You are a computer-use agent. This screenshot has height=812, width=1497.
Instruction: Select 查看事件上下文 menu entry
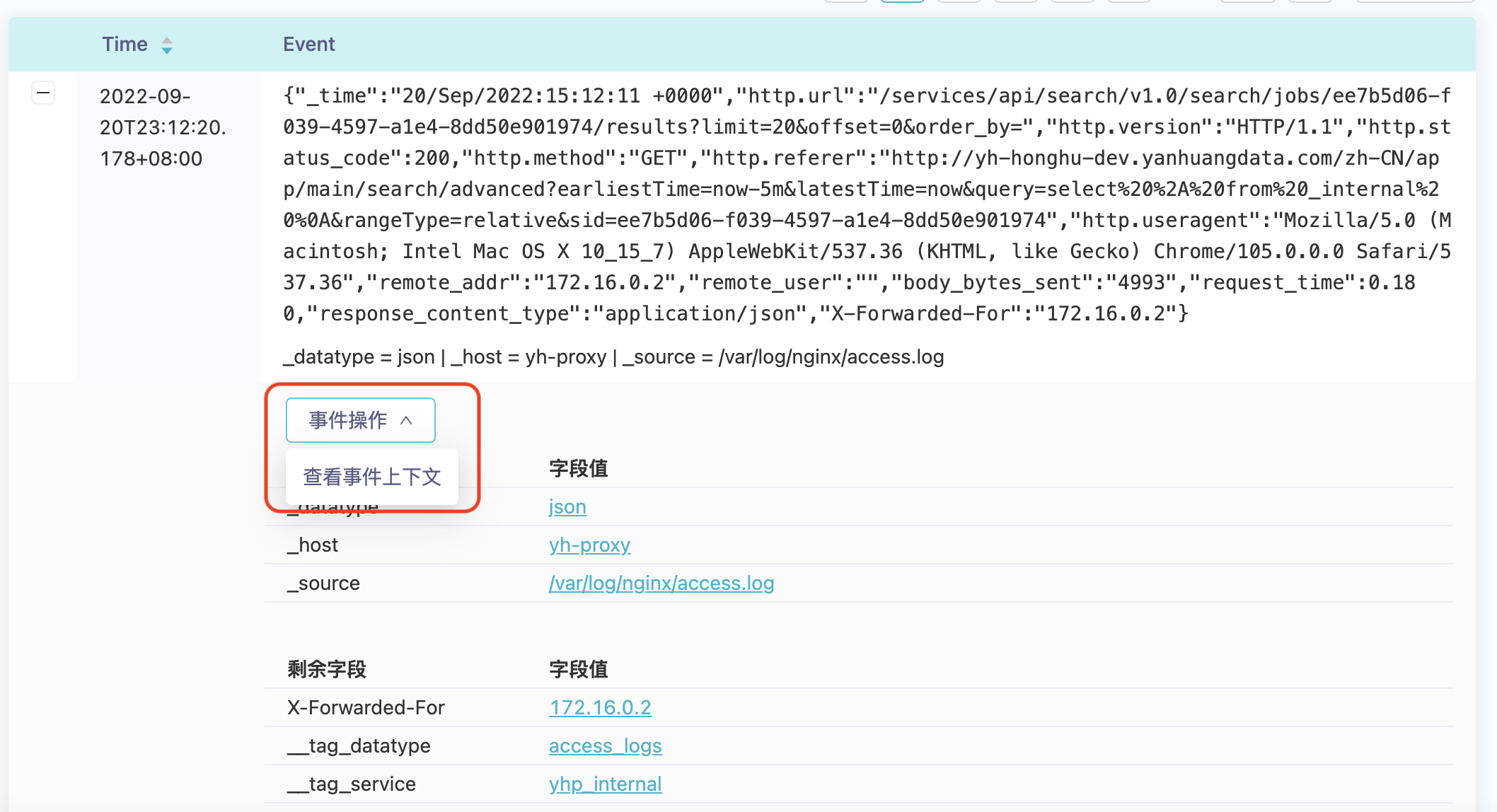372,477
